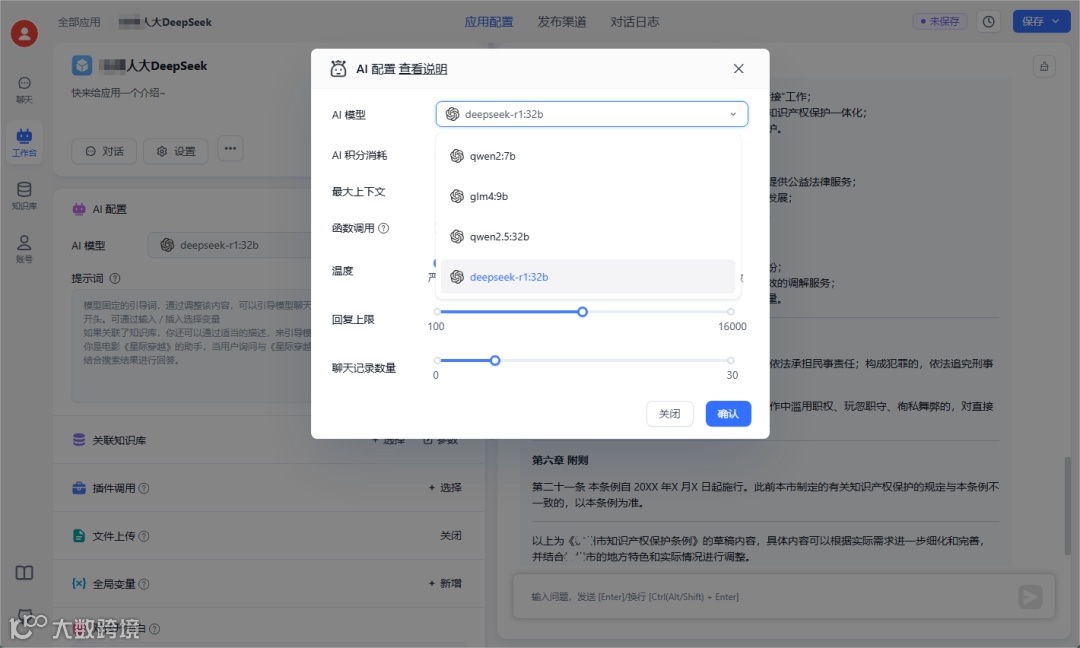Click the help icon next to 函数调用
This screenshot has height=648, width=1080.
point(384,228)
